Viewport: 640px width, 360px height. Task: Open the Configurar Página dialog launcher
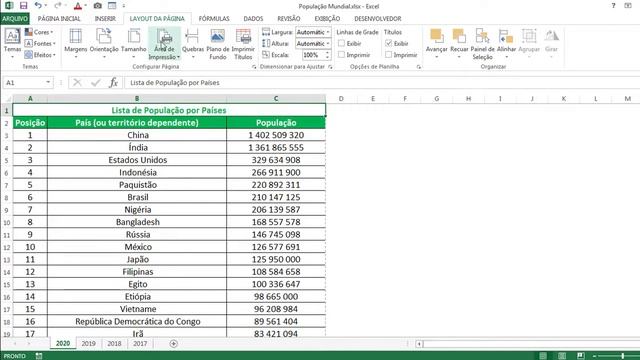point(254,67)
